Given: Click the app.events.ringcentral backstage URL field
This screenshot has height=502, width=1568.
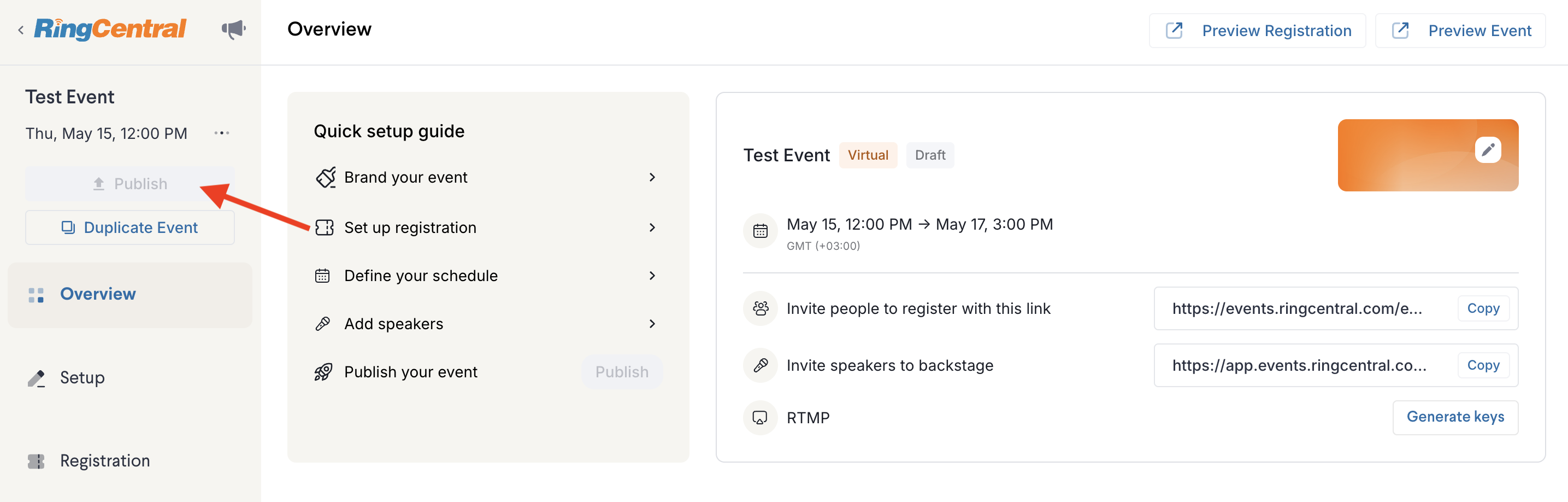Looking at the screenshot, I should (1335, 365).
